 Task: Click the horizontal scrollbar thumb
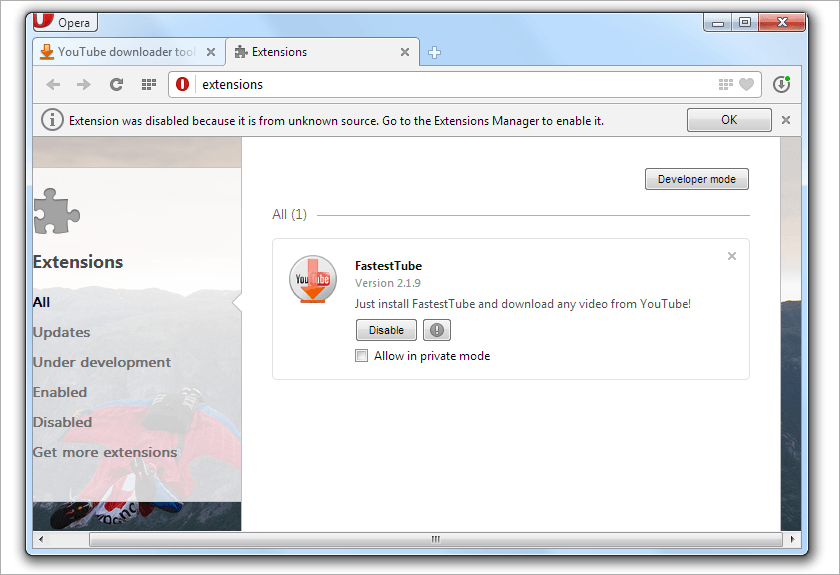point(436,539)
